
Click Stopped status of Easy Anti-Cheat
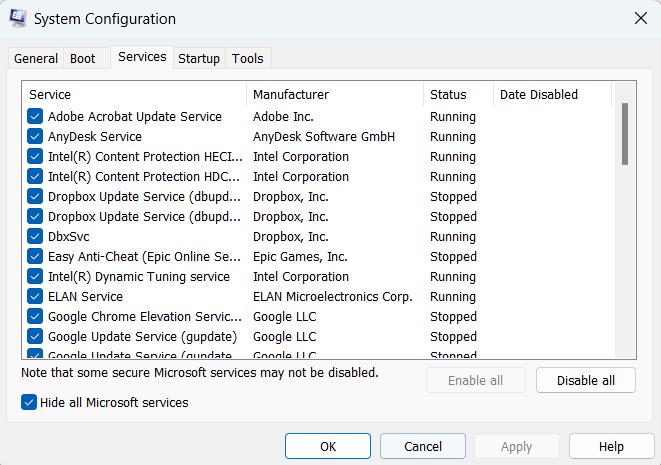pos(453,256)
